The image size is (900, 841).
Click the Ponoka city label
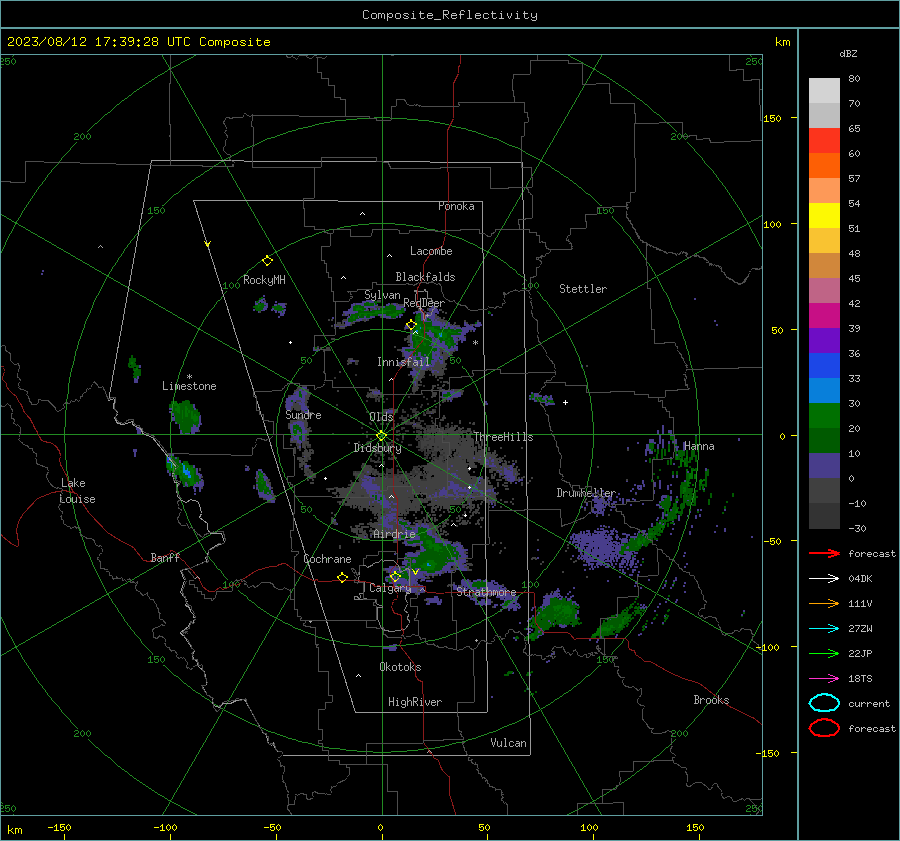(x=456, y=206)
